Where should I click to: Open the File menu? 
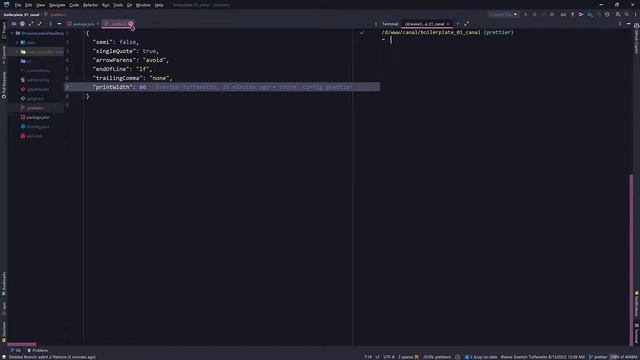click(18, 5)
